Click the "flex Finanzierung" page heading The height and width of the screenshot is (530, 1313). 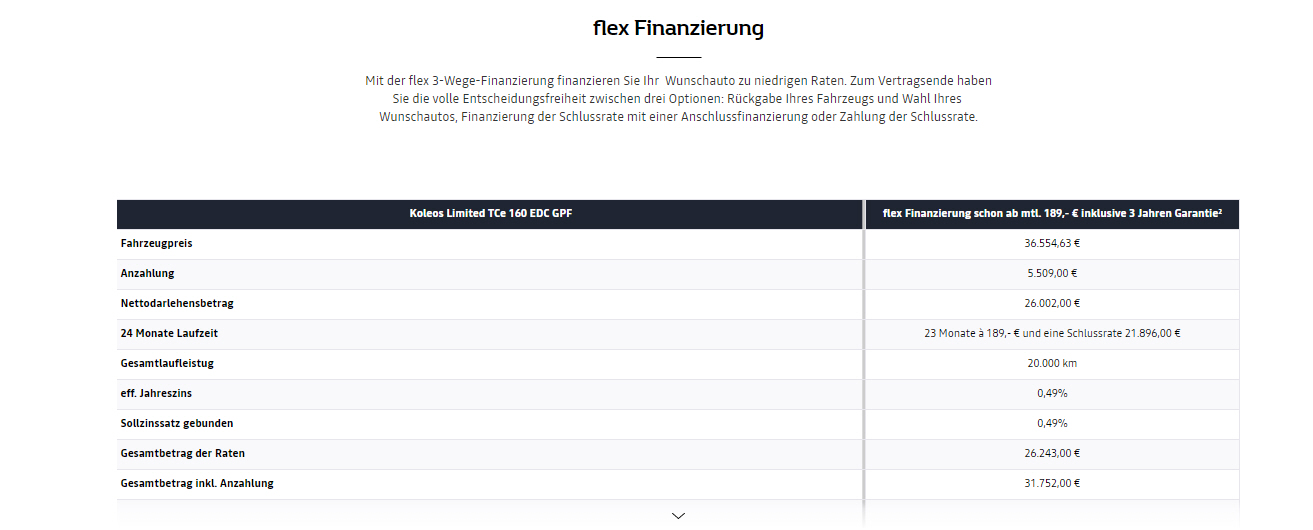(678, 28)
